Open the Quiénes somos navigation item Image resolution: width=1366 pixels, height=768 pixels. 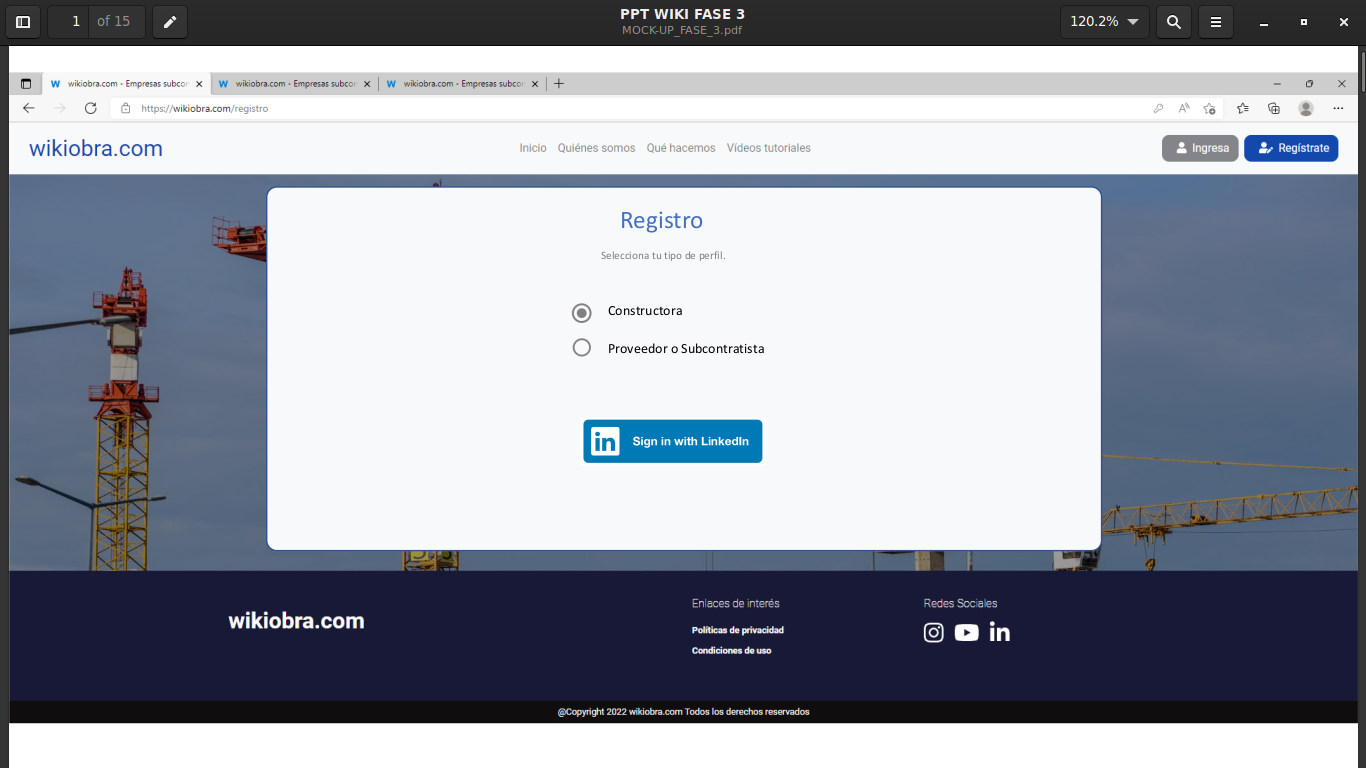(x=596, y=148)
